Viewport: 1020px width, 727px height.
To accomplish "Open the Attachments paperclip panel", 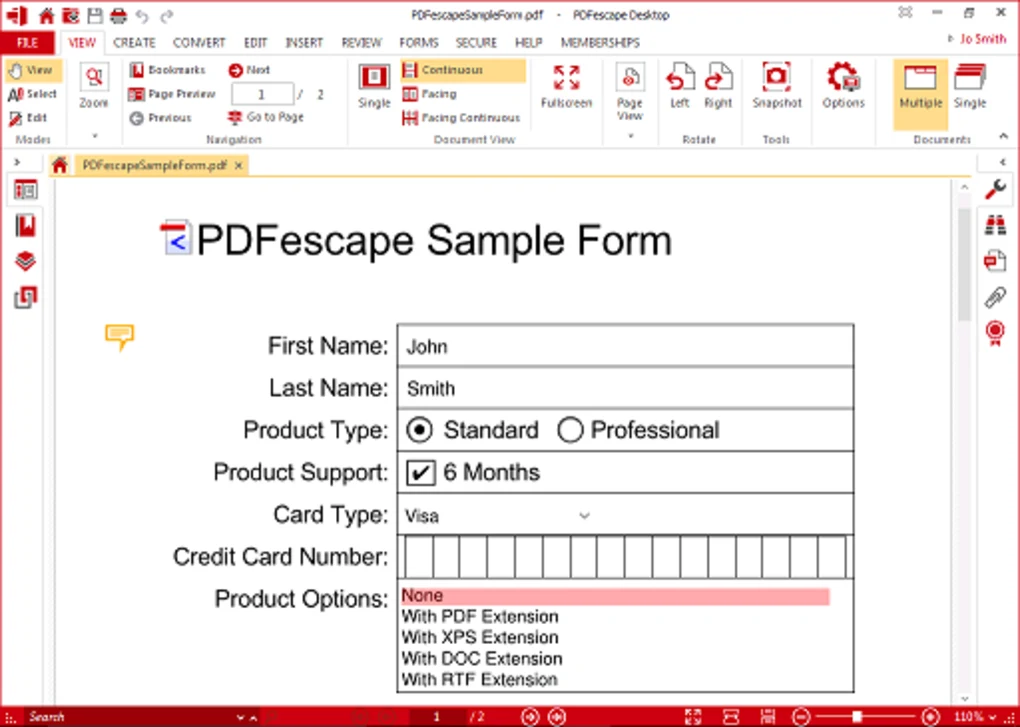I will 995,296.
